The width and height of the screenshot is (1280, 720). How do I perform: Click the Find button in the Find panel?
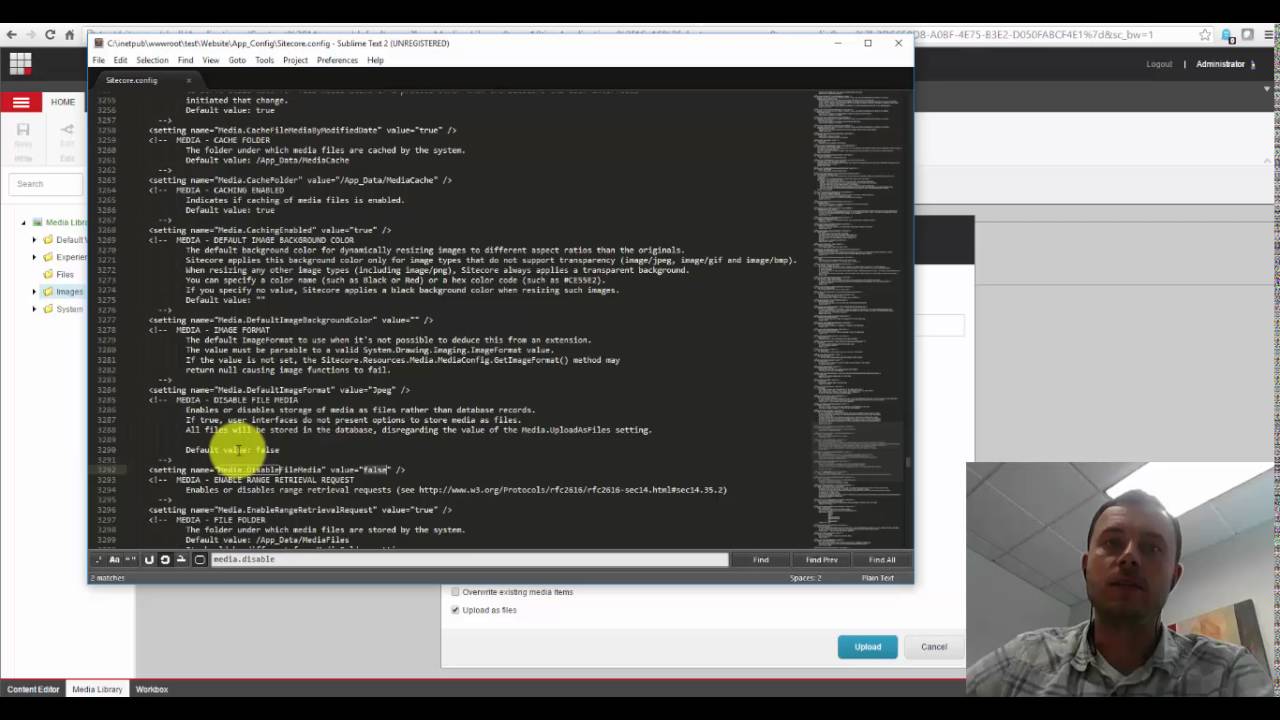pyautogui.click(x=761, y=560)
